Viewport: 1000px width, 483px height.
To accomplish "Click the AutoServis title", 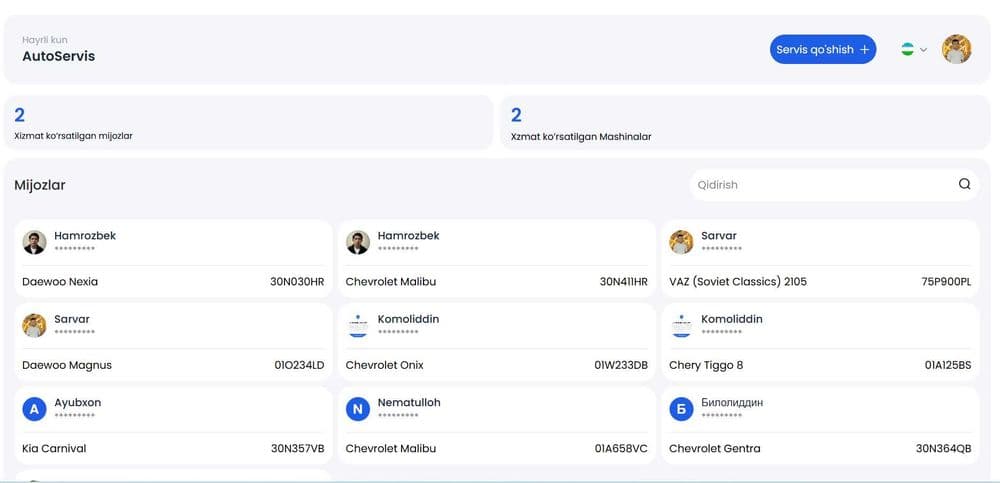I will tap(59, 56).
